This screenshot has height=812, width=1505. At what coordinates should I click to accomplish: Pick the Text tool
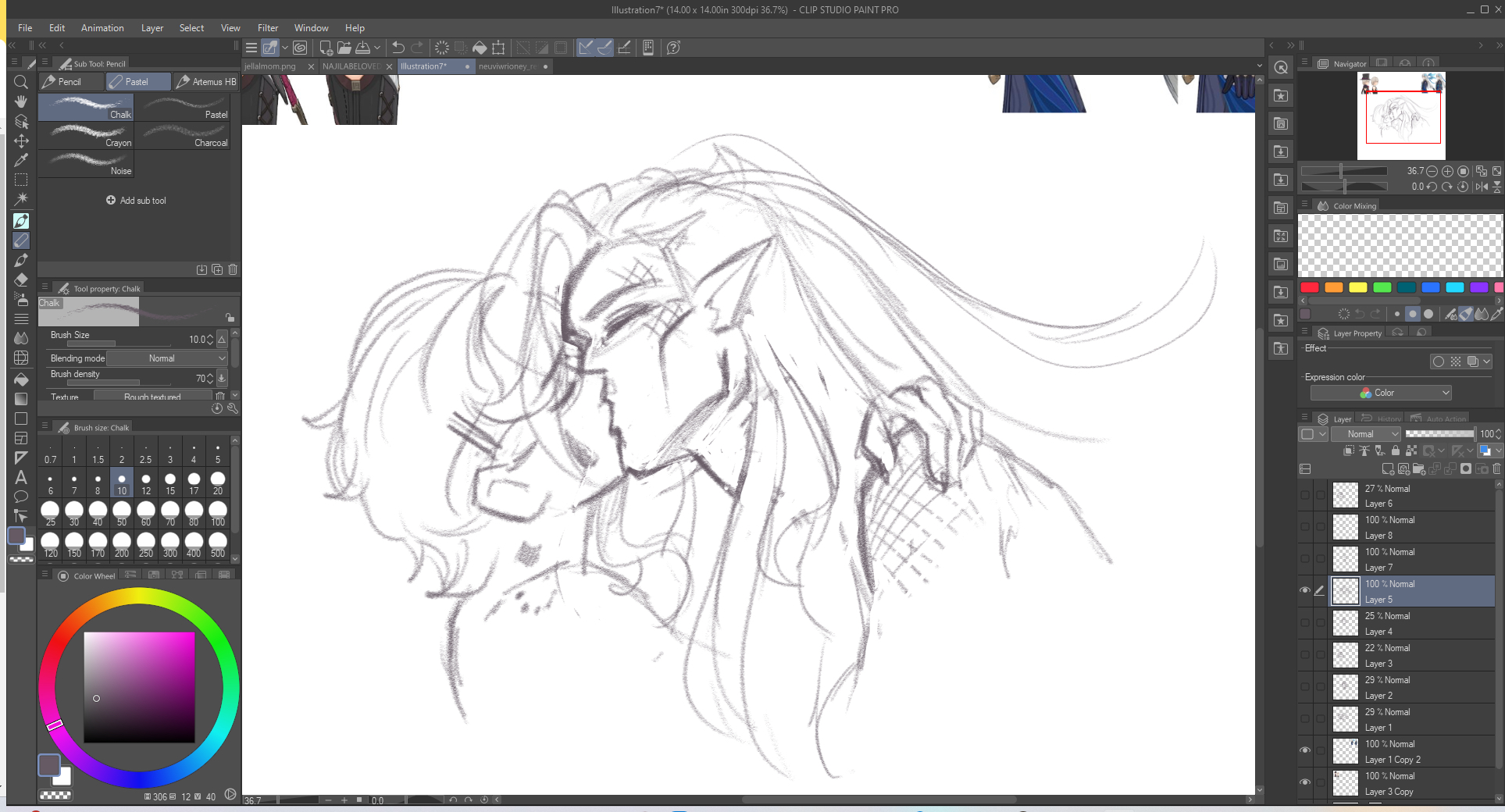click(x=21, y=477)
